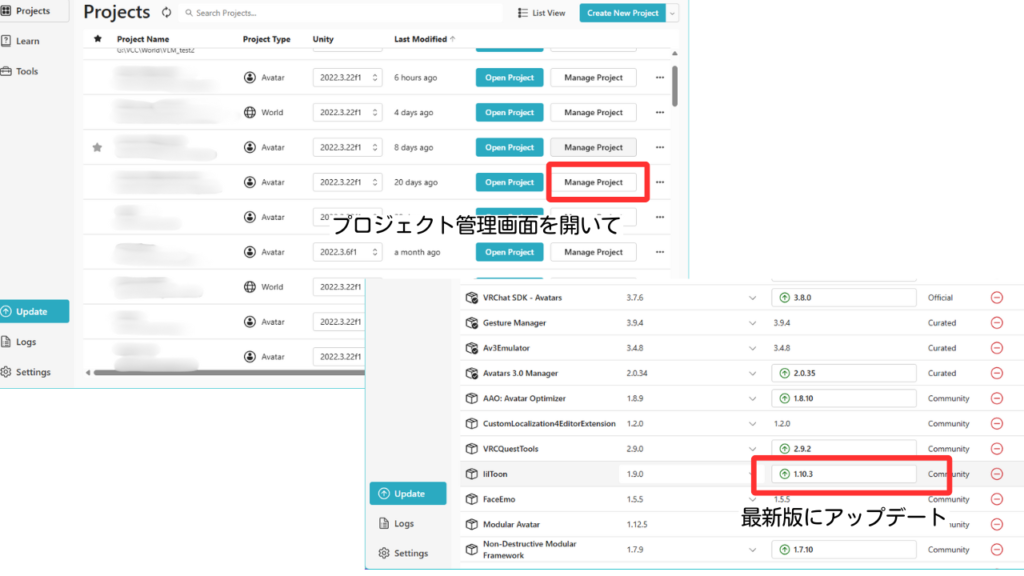Screen dimensions: 1024x576
Task: Click the package icon beside VRChat SDK - Avatars
Action: point(472,298)
